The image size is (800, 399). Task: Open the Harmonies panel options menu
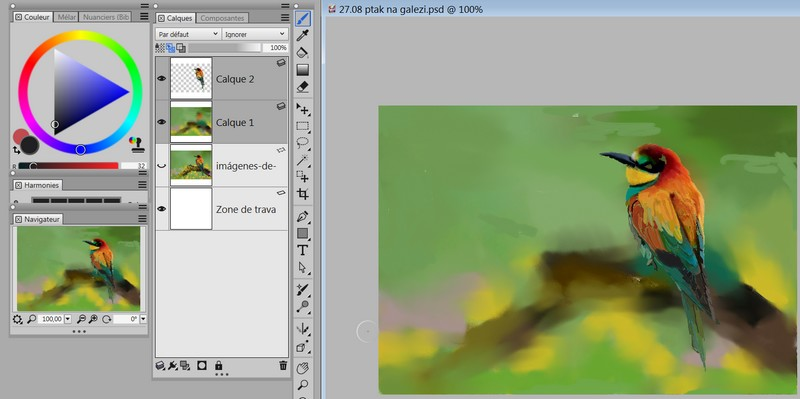[142, 185]
